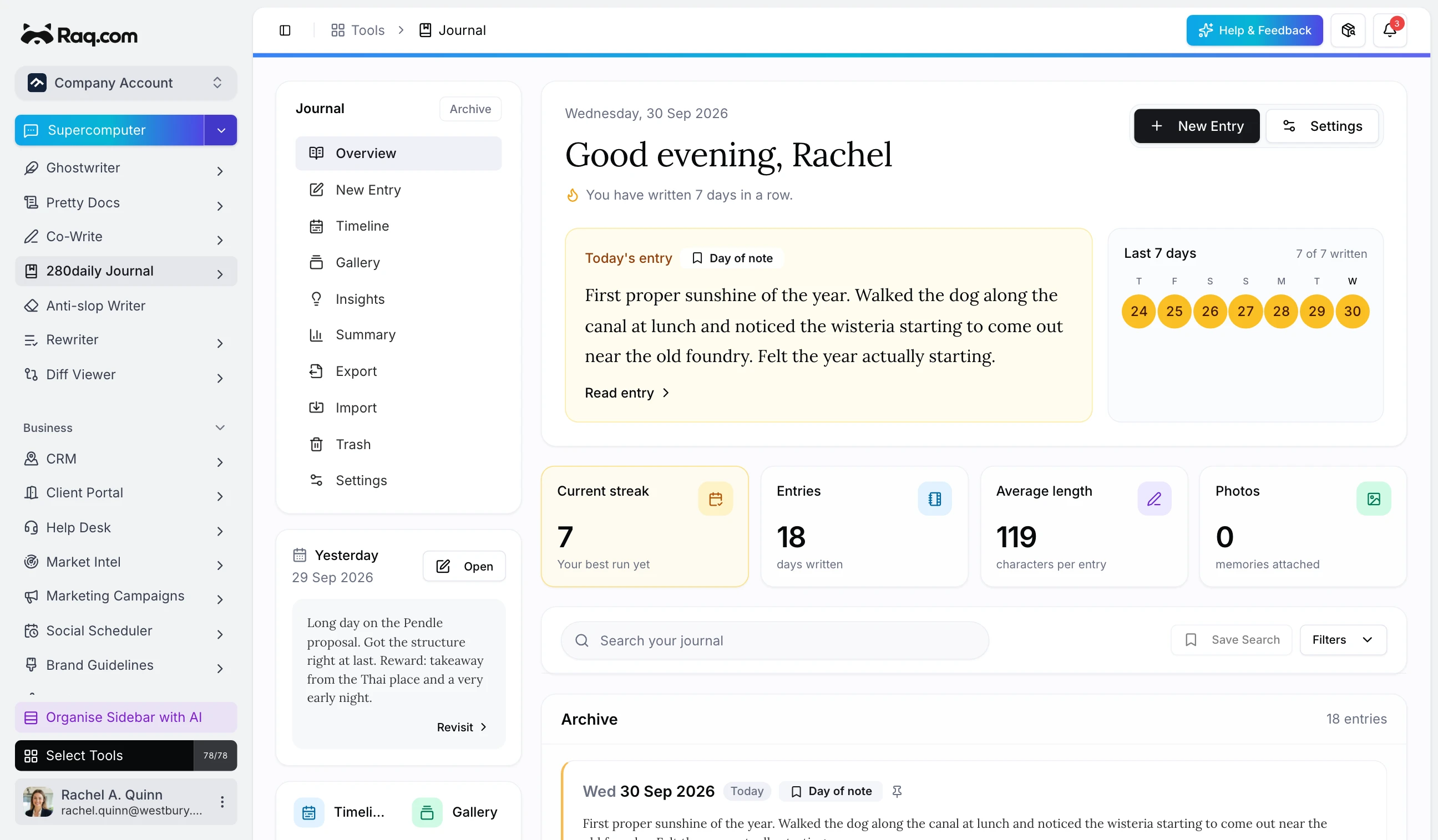The height and width of the screenshot is (840, 1438).
Task: Open the Filters dropdown
Action: click(1343, 640)
